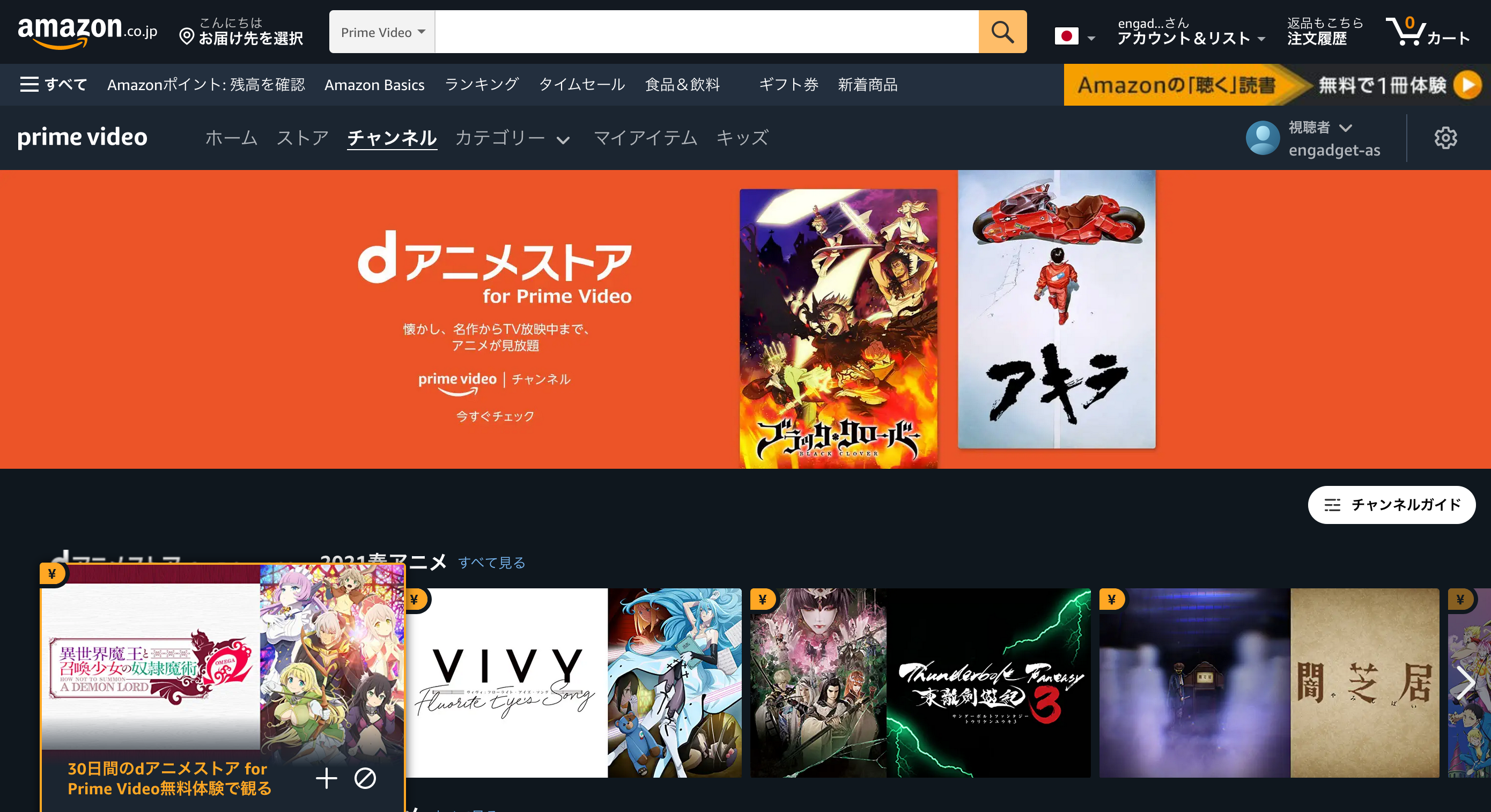Click 今すぐチェック on the dアニメストア banner
The width and height of the screenshot is (1491, 812).
coord(495,416)
